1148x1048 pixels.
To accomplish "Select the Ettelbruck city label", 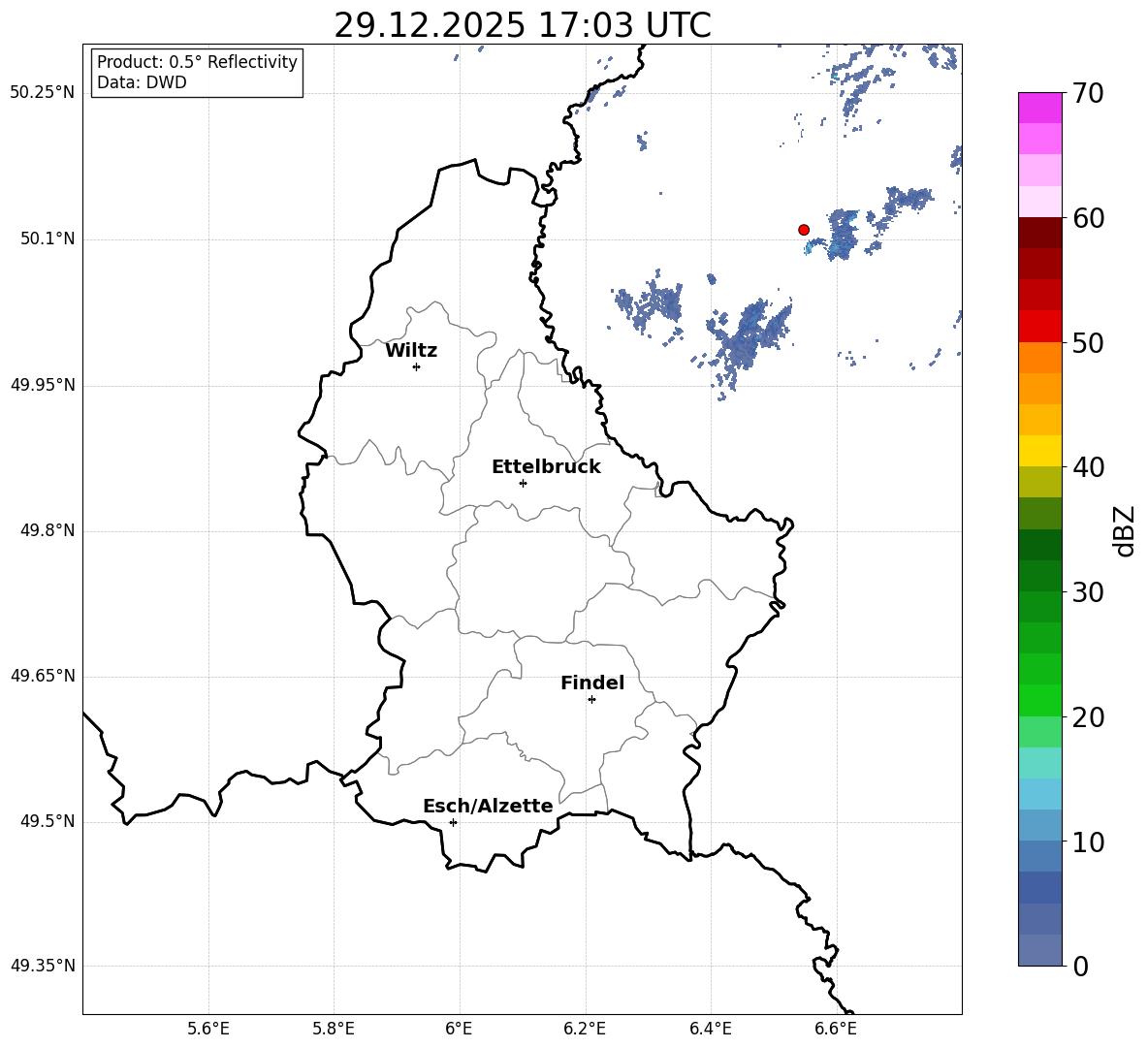I will click(x=546, y=467).
